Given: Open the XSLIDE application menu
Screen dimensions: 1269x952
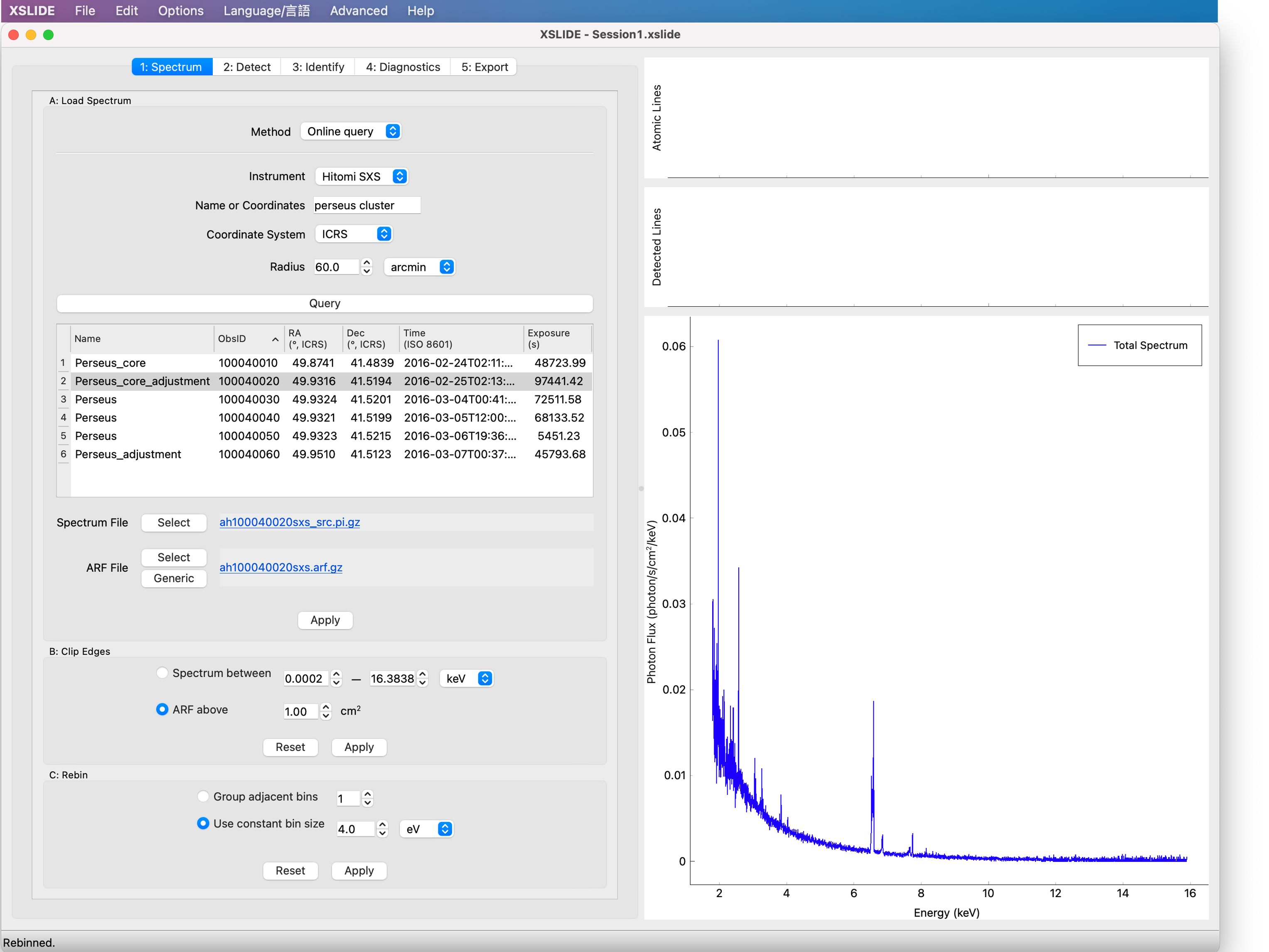Looking at the screenshot, I should (x=32, y=11).
